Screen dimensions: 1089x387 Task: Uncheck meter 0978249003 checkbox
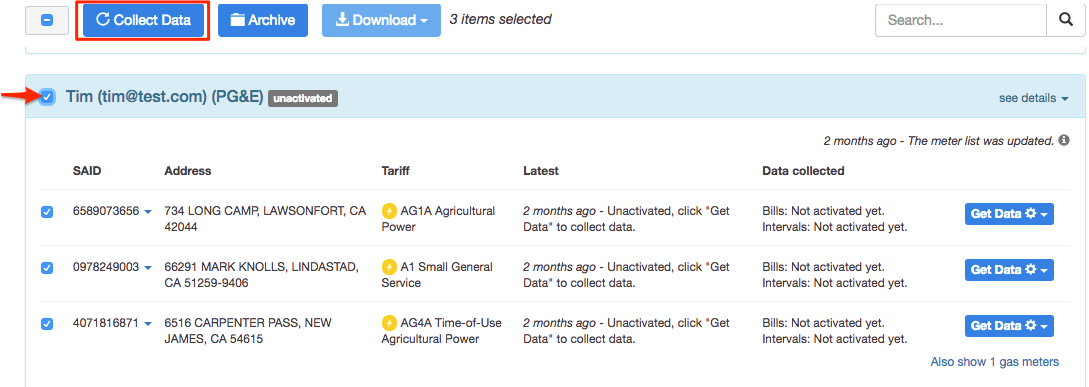click(x=47, y=268)
